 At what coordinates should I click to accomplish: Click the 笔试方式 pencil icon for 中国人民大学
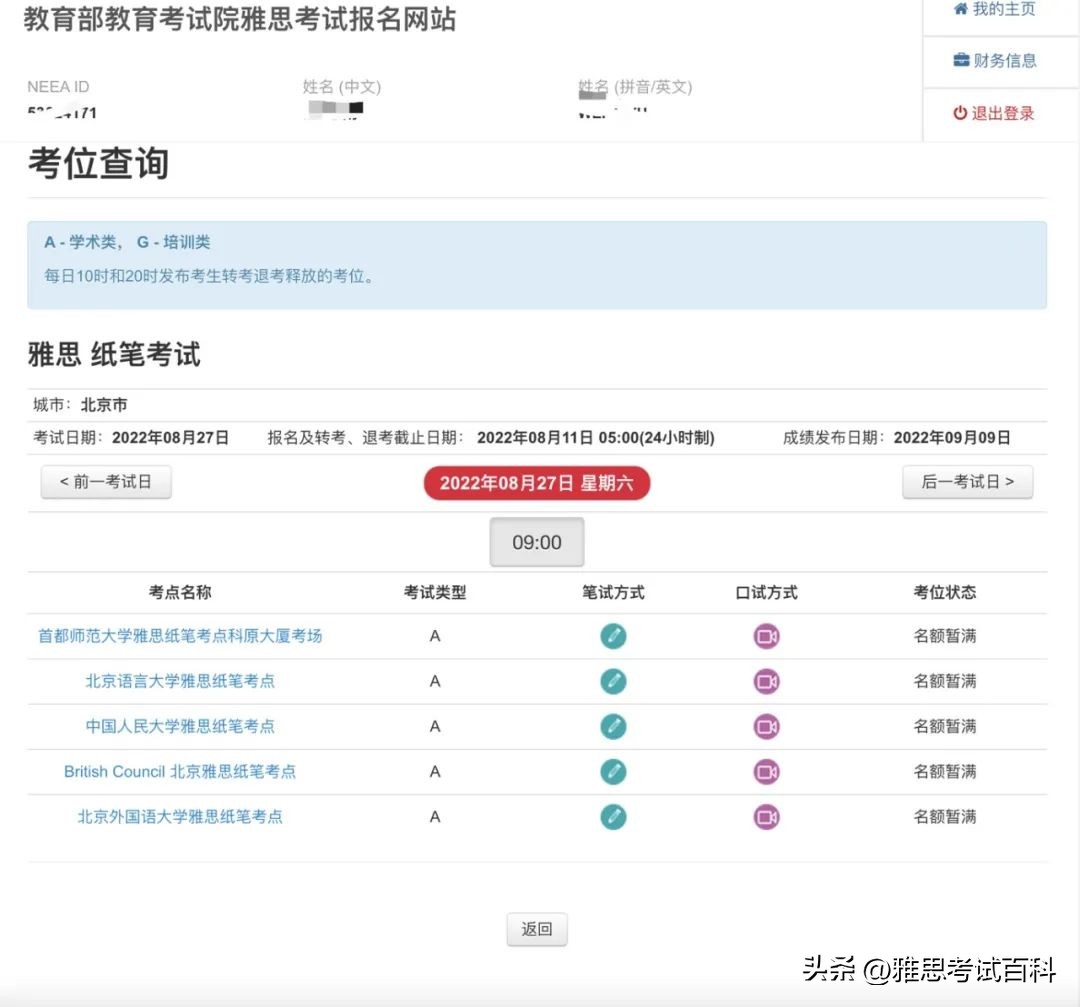(613, 726)
